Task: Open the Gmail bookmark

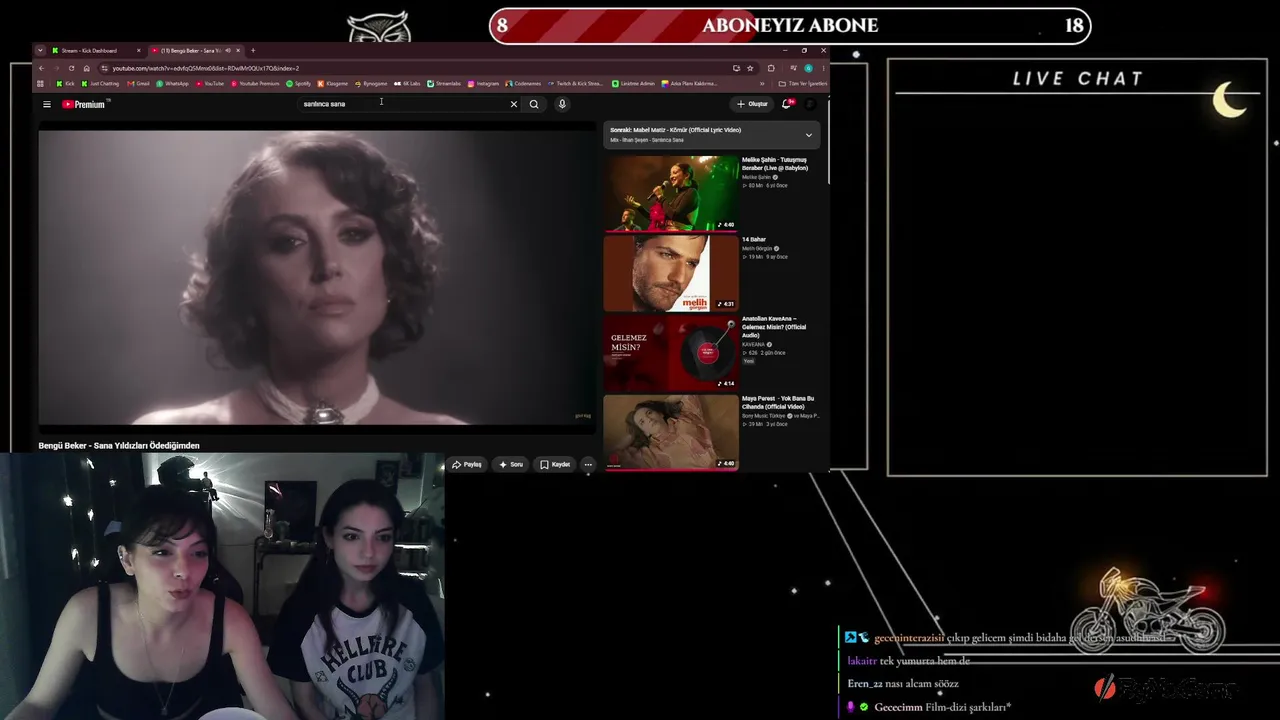Action: (139, 84)
